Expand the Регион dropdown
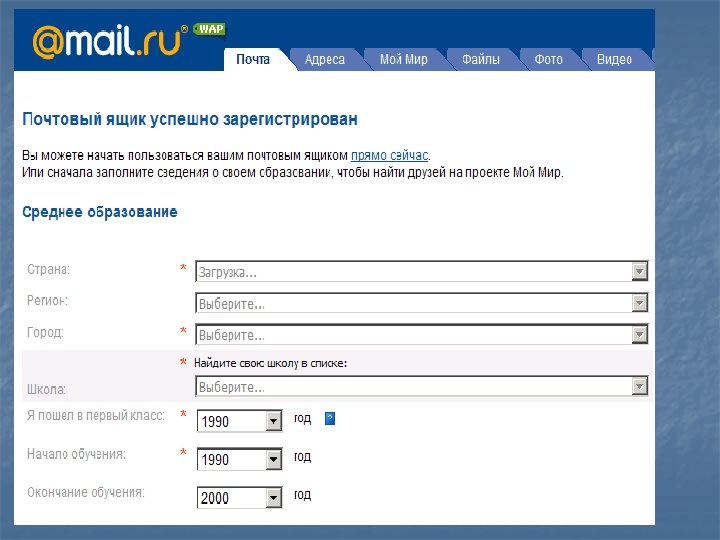The image size is (720, 540). tap(422, 303)
